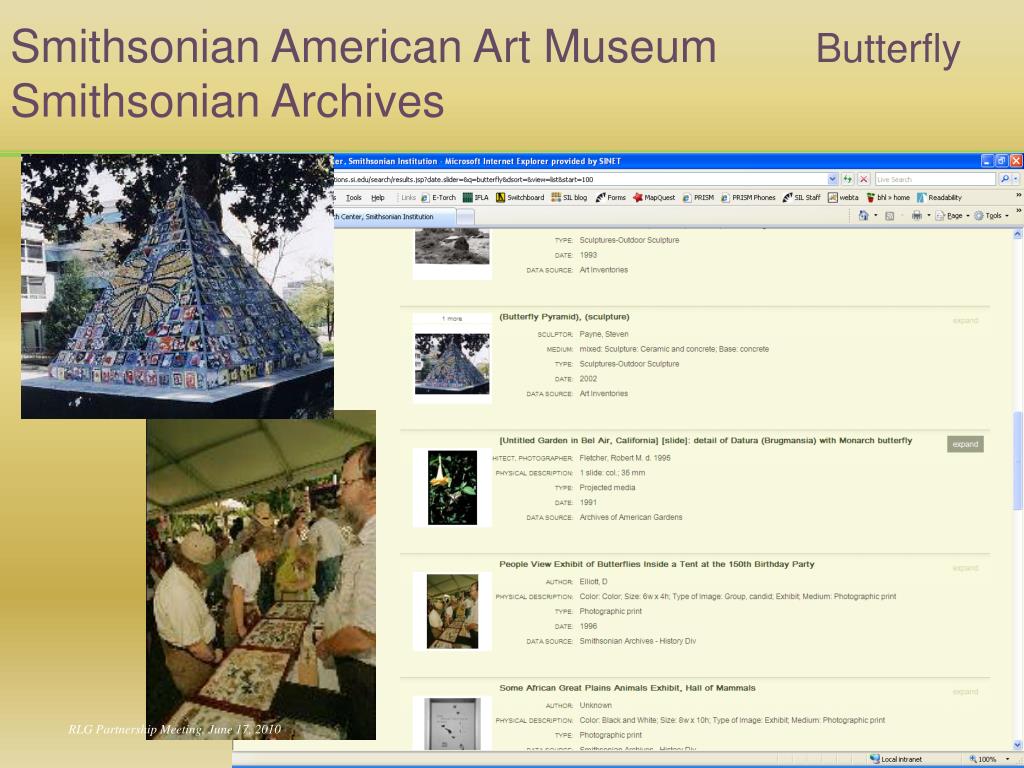This screenshot has width=1024, height=768.
Task: Click the author name 'Elliott, D'
Action: pyautogui.click(x=593, y=582)
